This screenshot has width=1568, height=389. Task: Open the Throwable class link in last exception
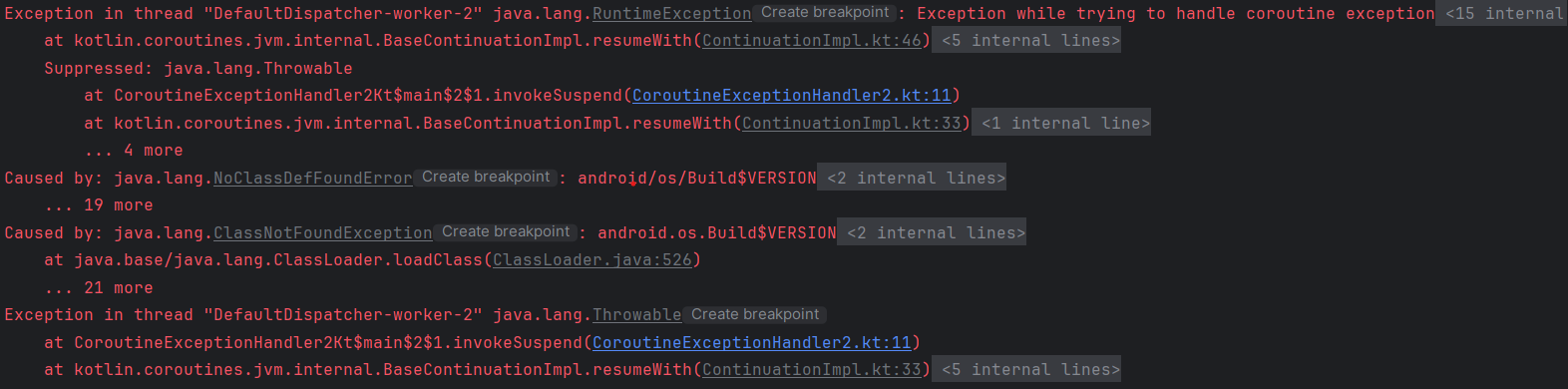pos(637,315)
